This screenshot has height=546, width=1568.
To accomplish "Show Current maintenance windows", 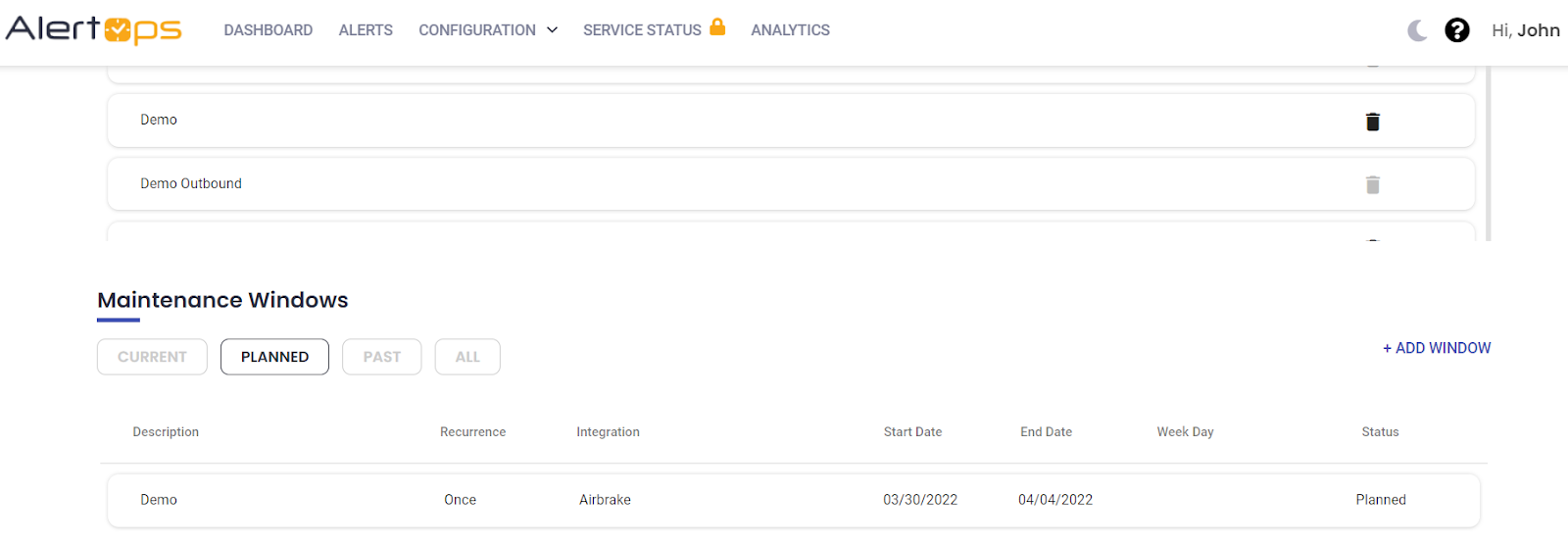I will 152,357.
